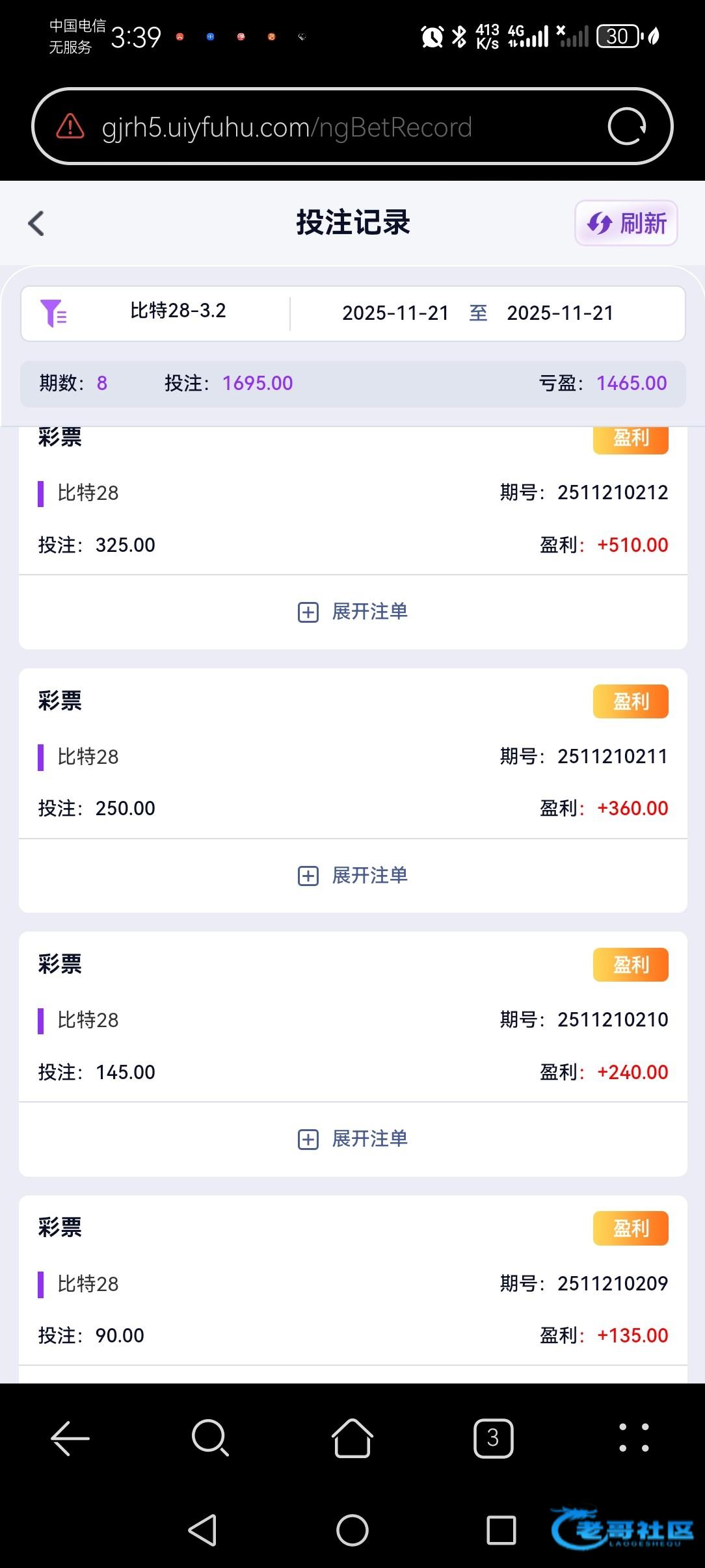Pick the start date 2025-11-21 field
Screen dimensions: 705x1568
[x=395, y=313]
